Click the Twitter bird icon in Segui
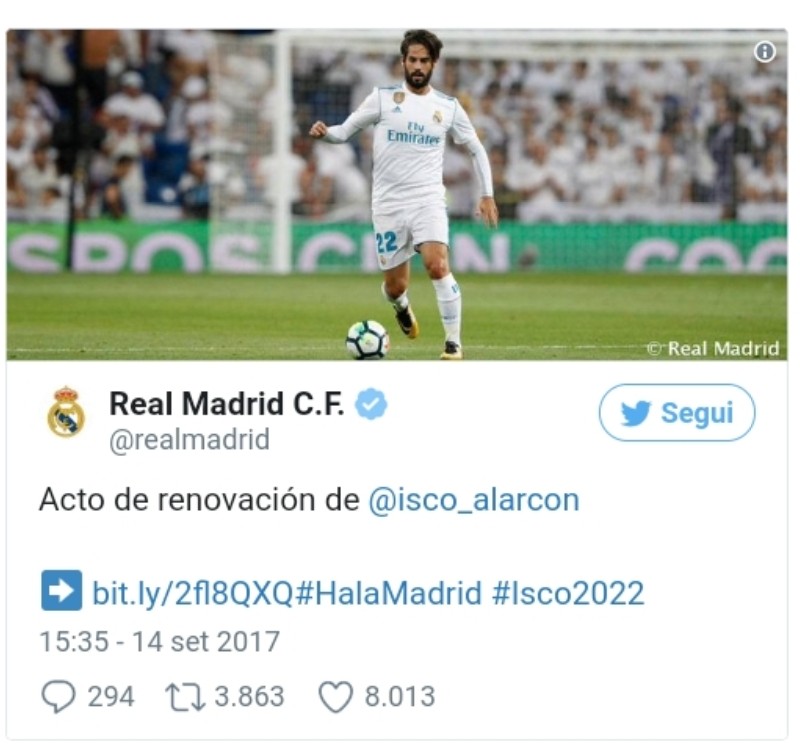 pyautogui.click(x=636, y=413)
